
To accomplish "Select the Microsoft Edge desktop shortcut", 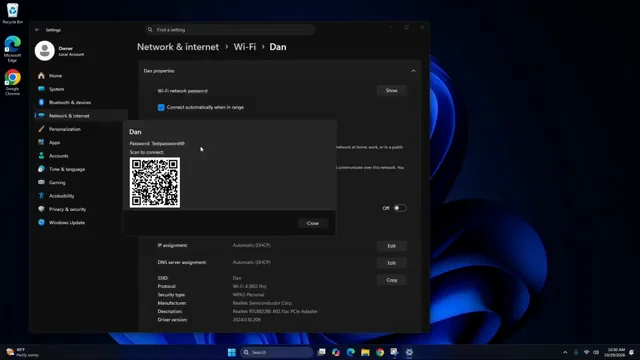I will (13, 49).
